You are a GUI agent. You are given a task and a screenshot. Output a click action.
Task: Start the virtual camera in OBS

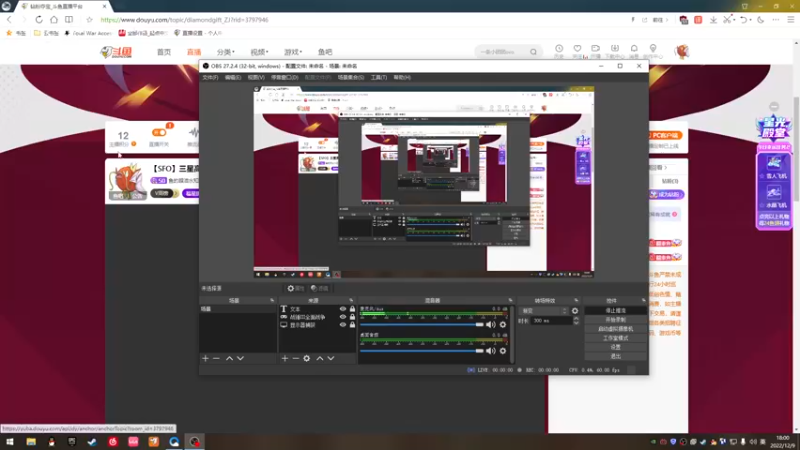(615, 329)
